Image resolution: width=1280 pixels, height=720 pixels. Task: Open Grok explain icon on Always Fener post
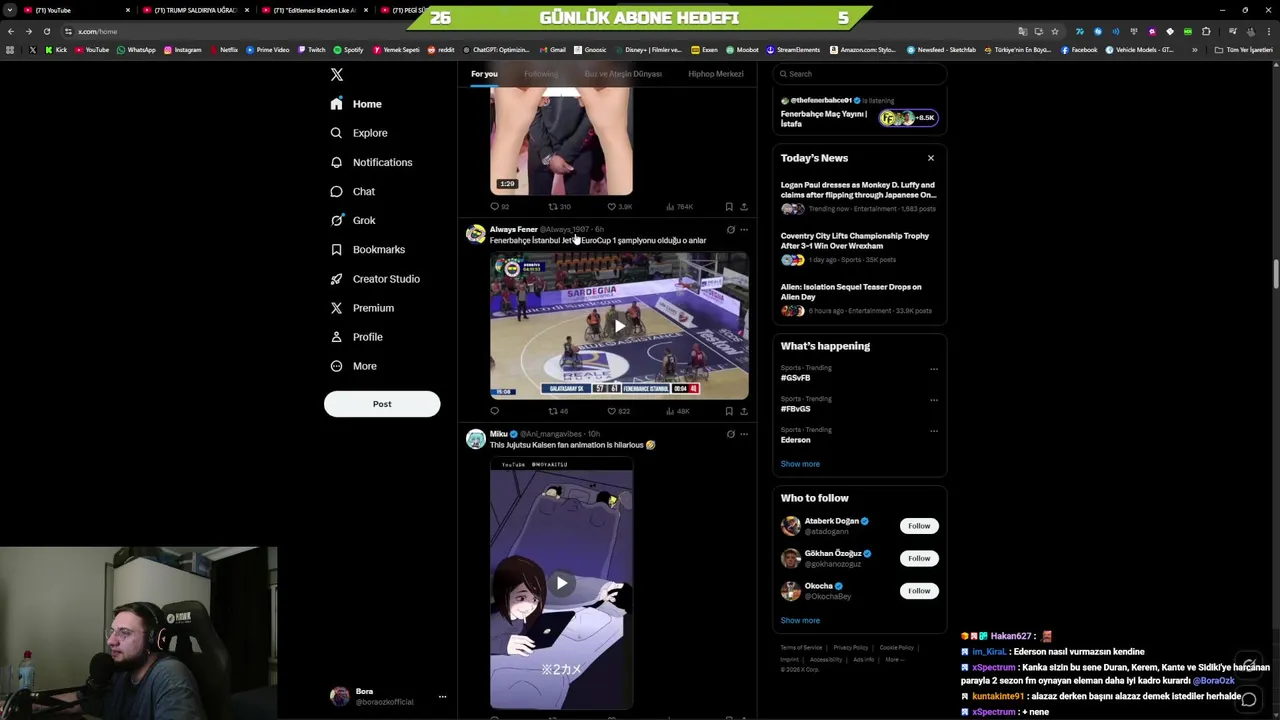click(x=730, y=230)
